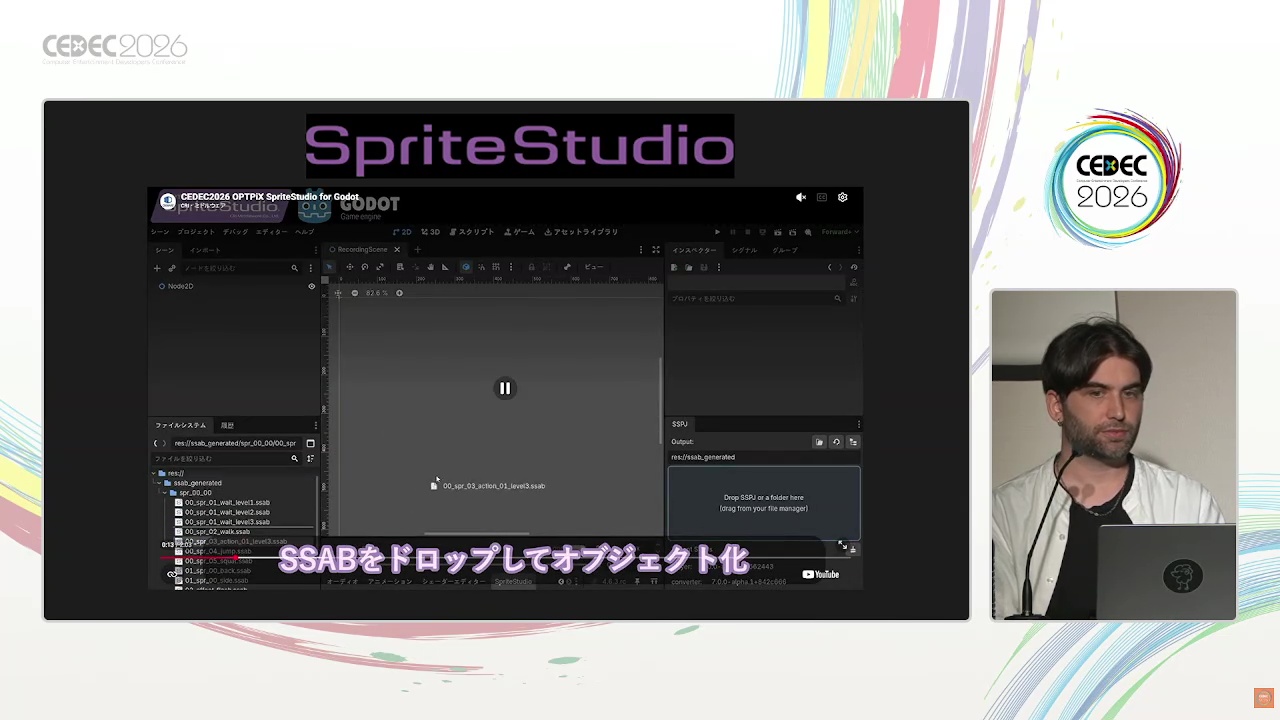
Task: Add a new node with plus icon
Action: pos(157,268)
